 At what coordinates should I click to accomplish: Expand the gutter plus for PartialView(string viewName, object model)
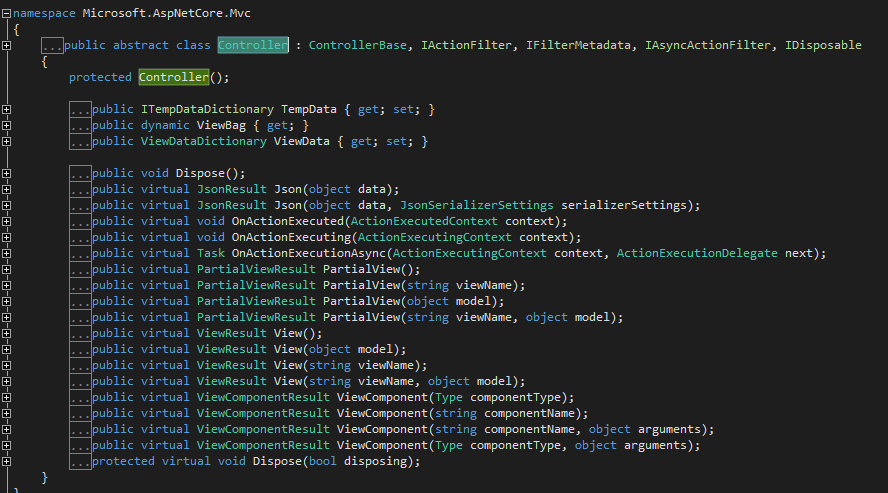click(x=6, y=317)
